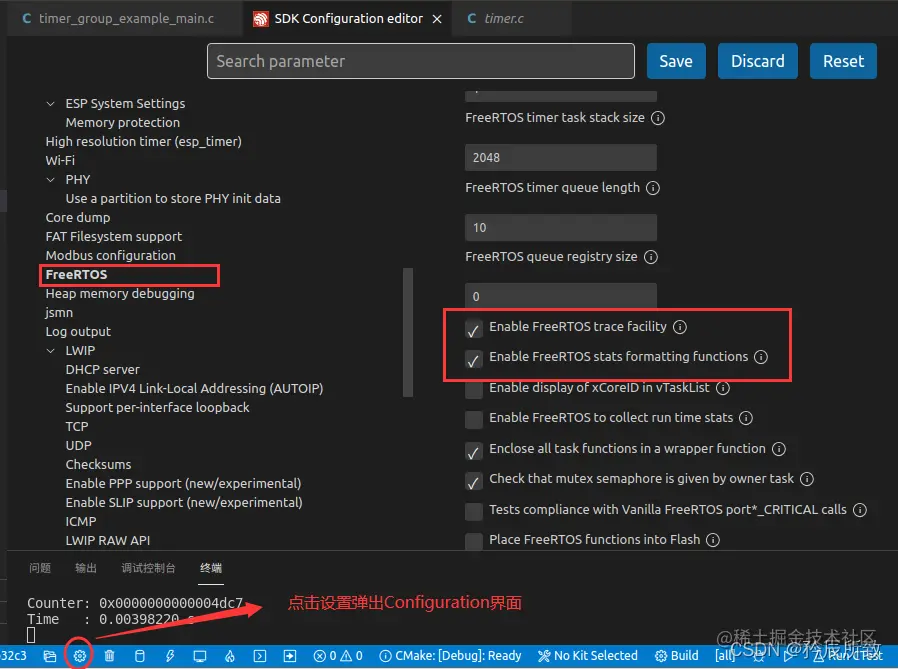This screenshot has height=669, width=898.
Task: Click the queue registry size field 0
Action: (x=561, y=296)
